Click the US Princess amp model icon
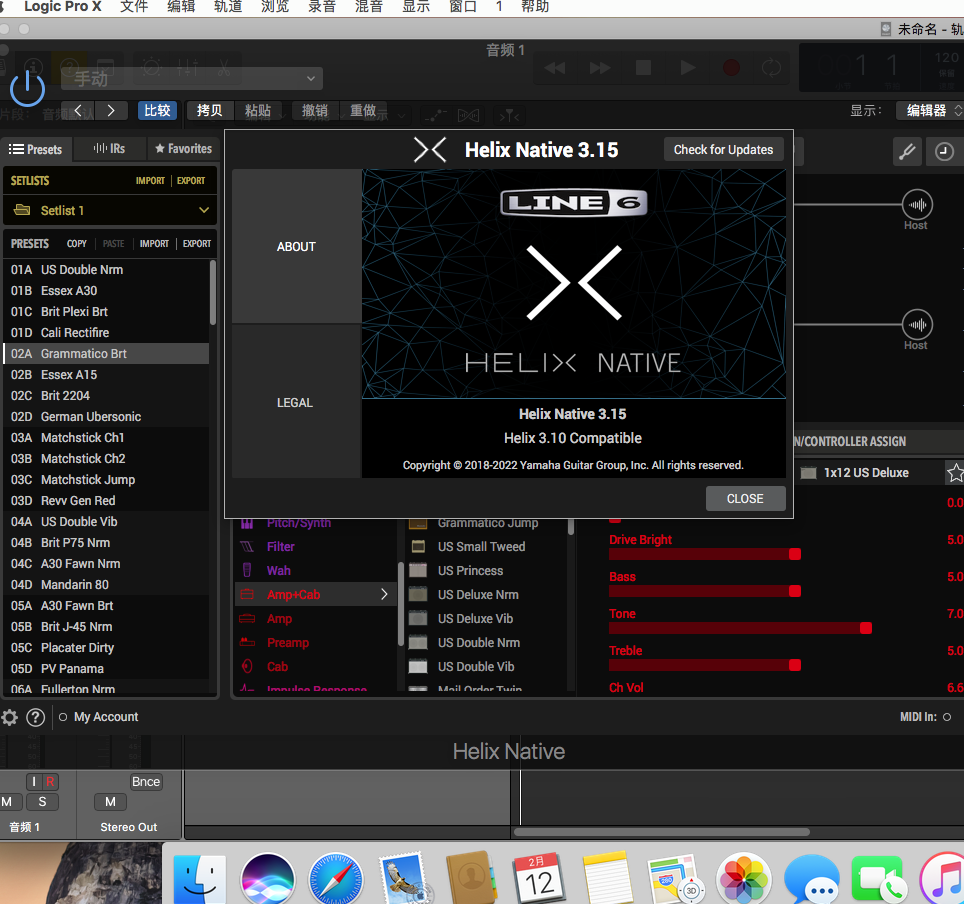Screen dimensions: 964x904 tap(420, 570)
